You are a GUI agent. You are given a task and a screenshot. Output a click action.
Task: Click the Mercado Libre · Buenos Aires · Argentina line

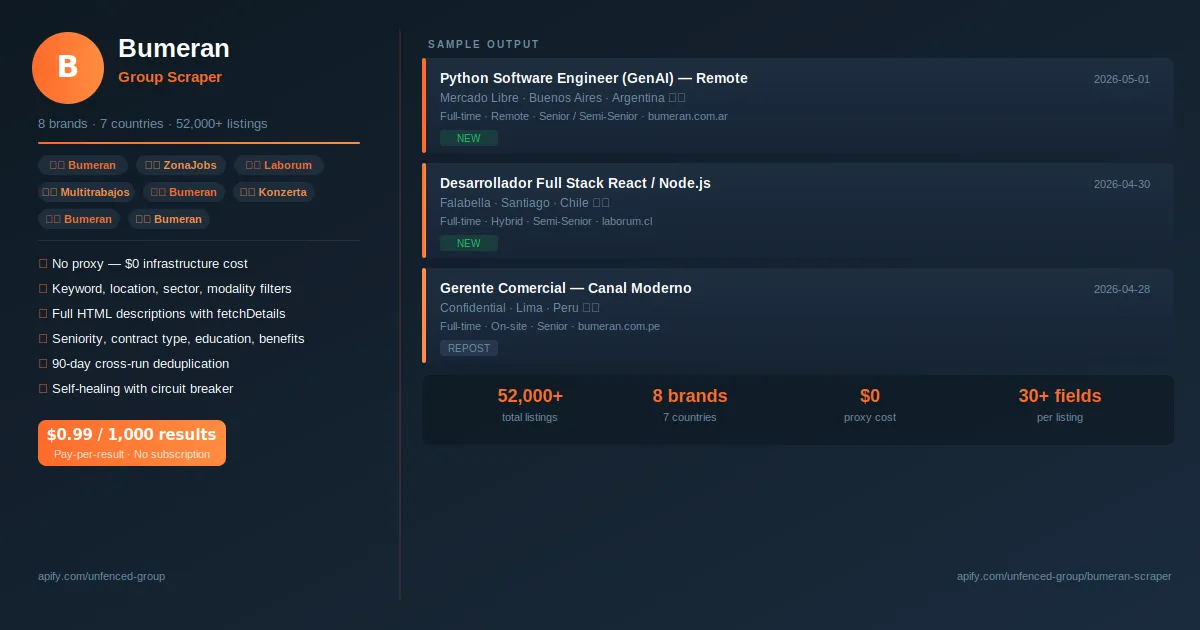[x=563, y=98]
